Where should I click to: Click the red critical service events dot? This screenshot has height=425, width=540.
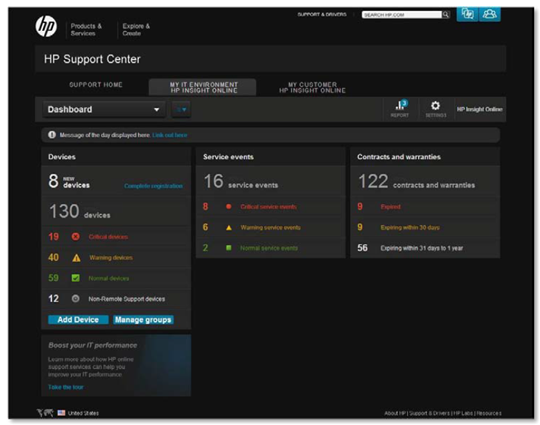(228, 206)
